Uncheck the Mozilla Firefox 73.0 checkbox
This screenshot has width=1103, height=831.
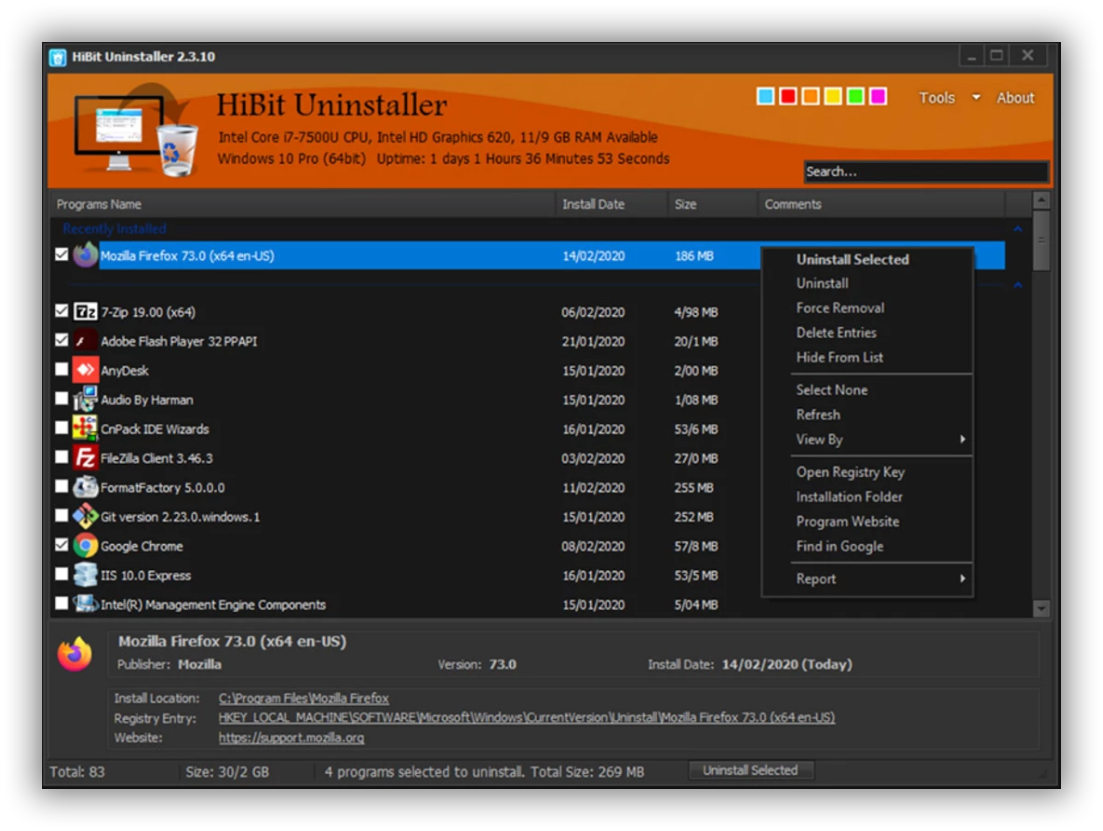pos(62,255)
